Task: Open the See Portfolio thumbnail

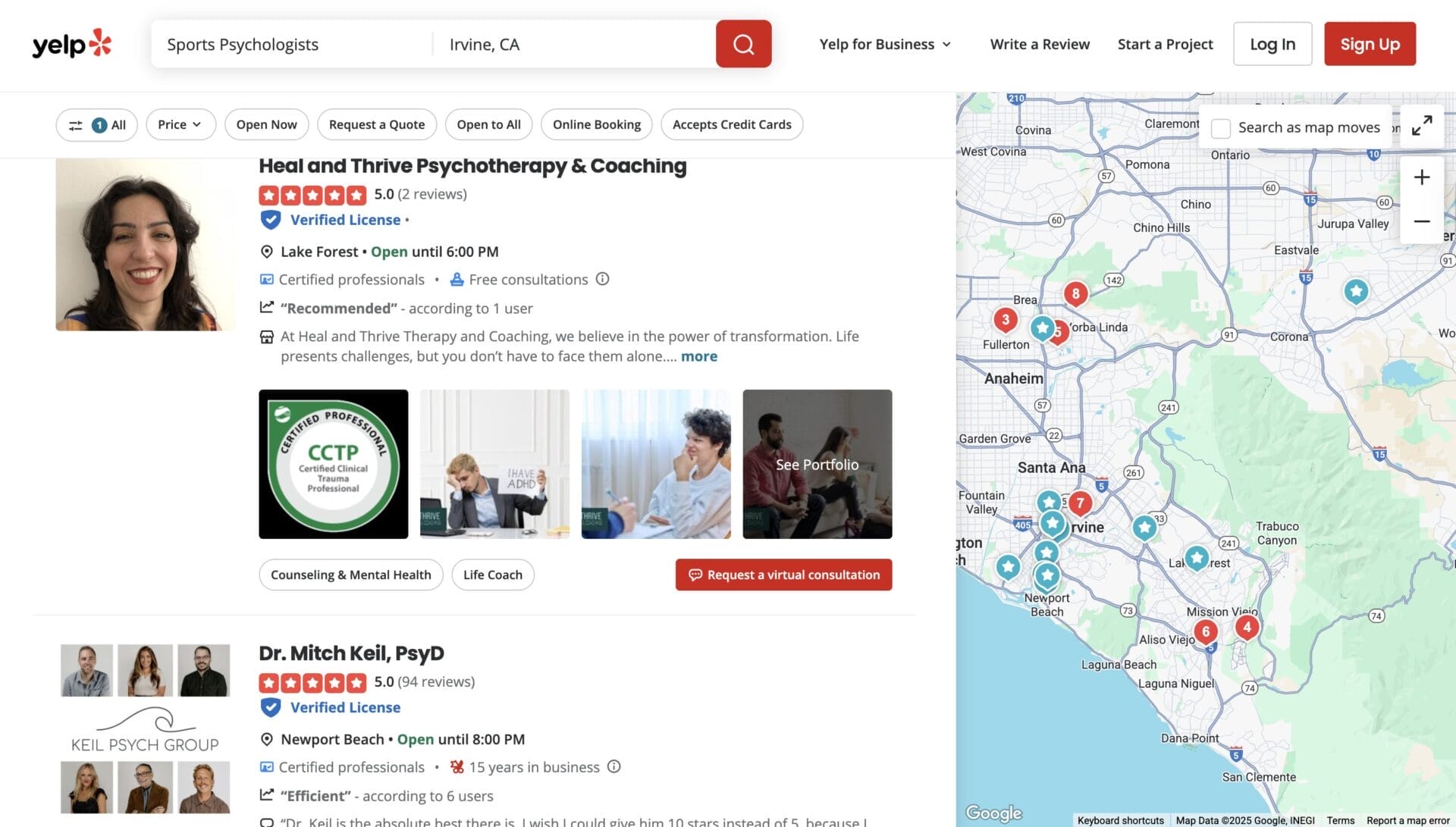Action: (817, 464)
